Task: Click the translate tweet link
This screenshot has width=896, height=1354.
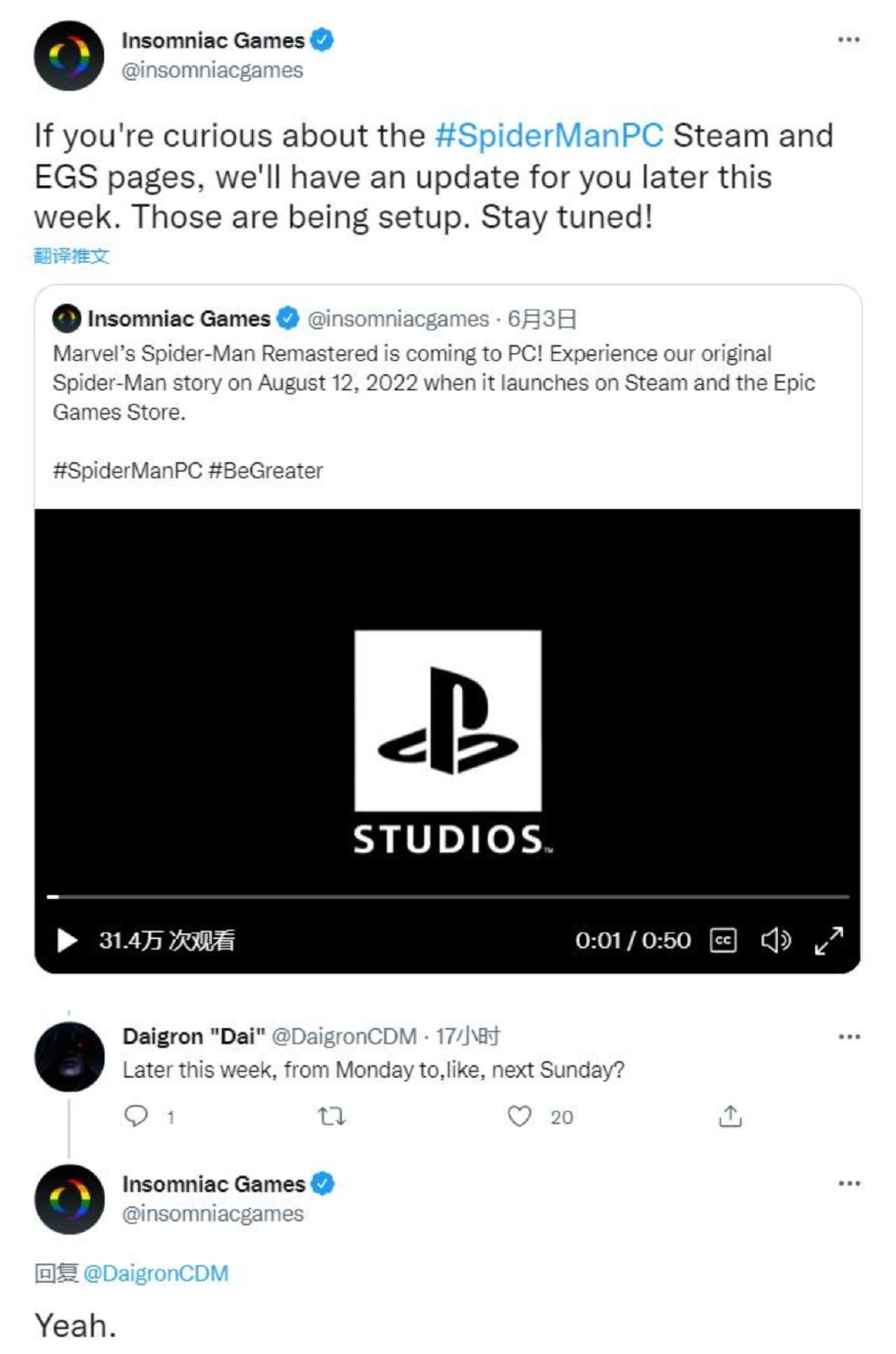Action: (71, 256)
